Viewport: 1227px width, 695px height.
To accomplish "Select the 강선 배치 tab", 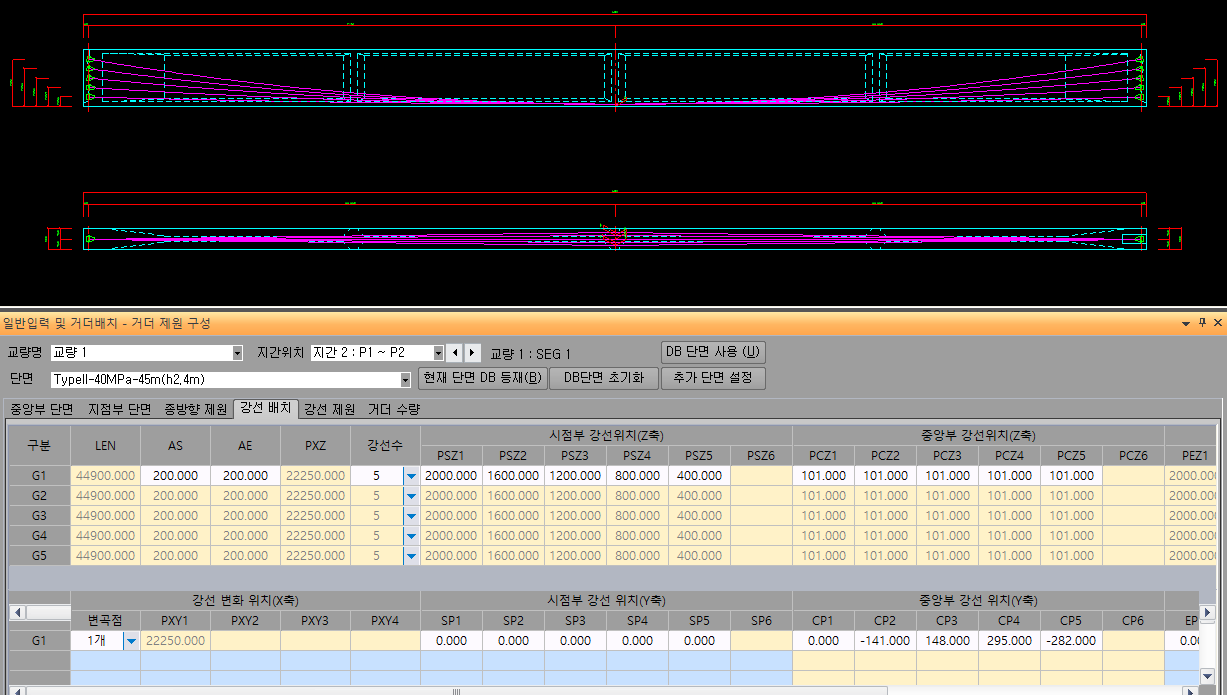I will pyautogui.click(x=266, y=408).
